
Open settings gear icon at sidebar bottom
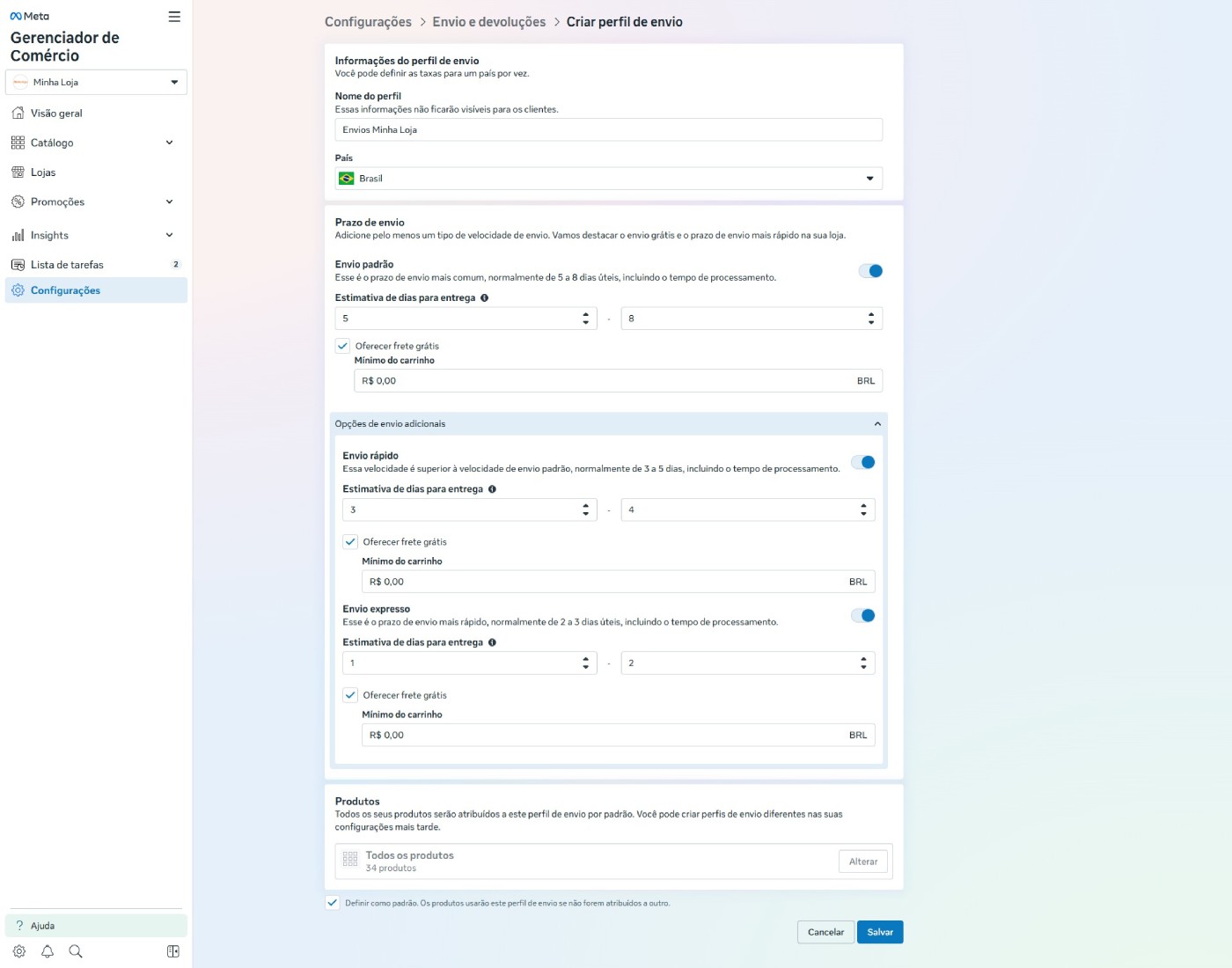[19, 951]
